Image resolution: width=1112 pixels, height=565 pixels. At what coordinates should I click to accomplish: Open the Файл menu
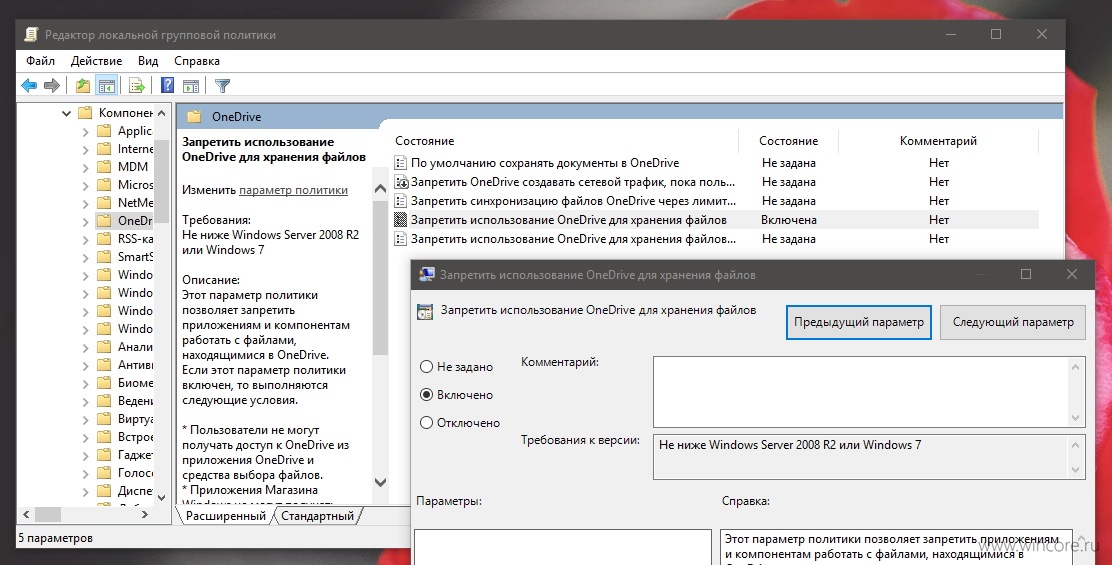pos(40,61)
